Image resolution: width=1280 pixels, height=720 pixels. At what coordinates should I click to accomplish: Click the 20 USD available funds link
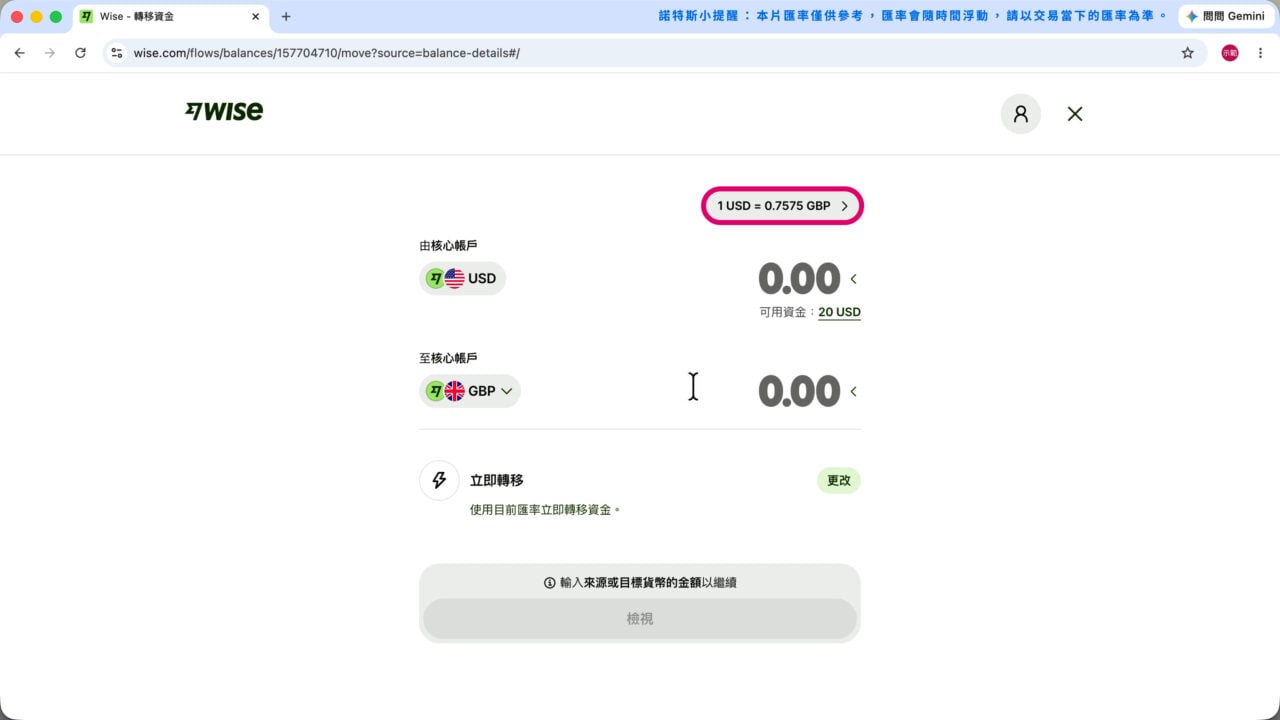pos(839,312)
